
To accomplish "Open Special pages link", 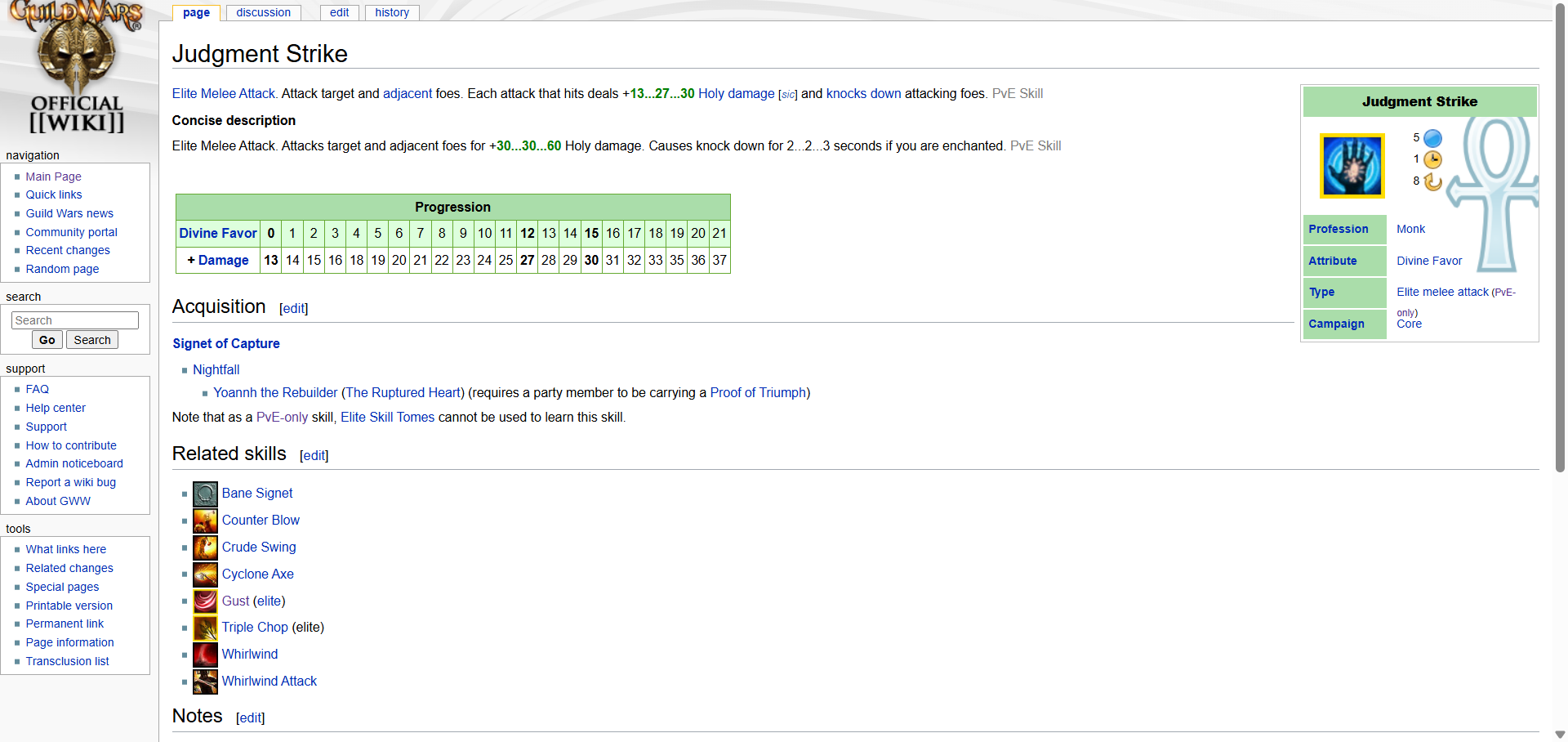I will [x=62, y=587].
